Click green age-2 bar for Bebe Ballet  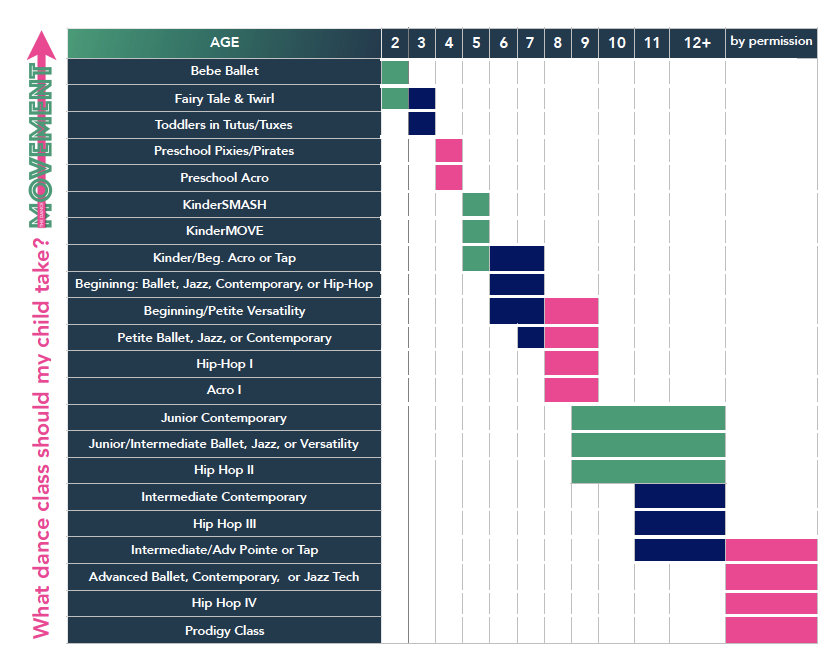click(395, 72)
